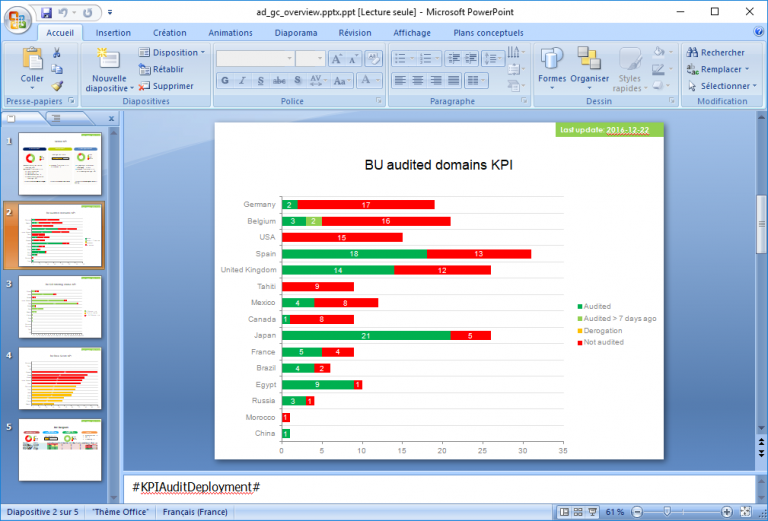Click the Rechercher button
Image resolution: width=768 pixels, height=521 pixels.
coord(715,52)
